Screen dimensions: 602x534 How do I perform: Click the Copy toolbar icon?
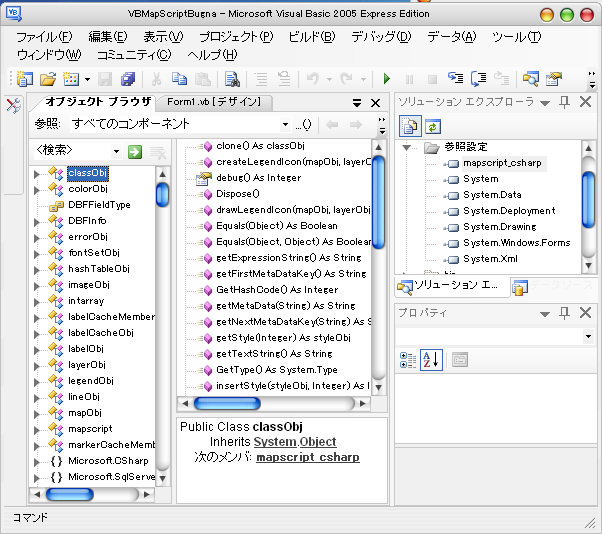pyautogui.click(x=179, y=79)
